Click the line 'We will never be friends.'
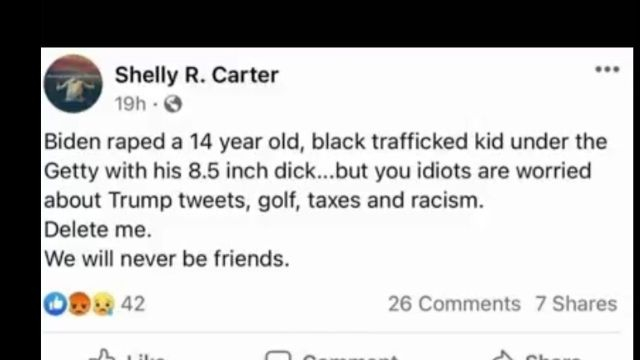The height and width of the screenshot is (360, 640). point(167,259)
